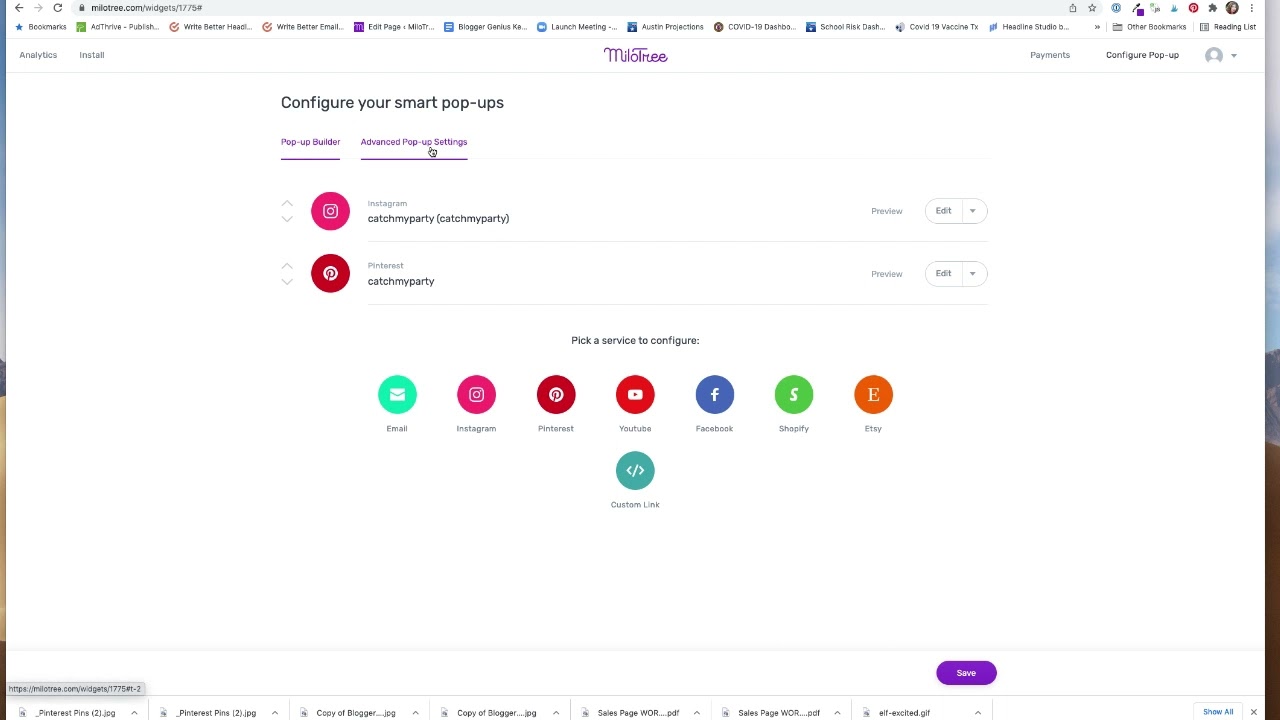Open options for elf-excited.gif download
Image resolution: width=1280 pixels, height=720 pixels.
tap(977, 713)
